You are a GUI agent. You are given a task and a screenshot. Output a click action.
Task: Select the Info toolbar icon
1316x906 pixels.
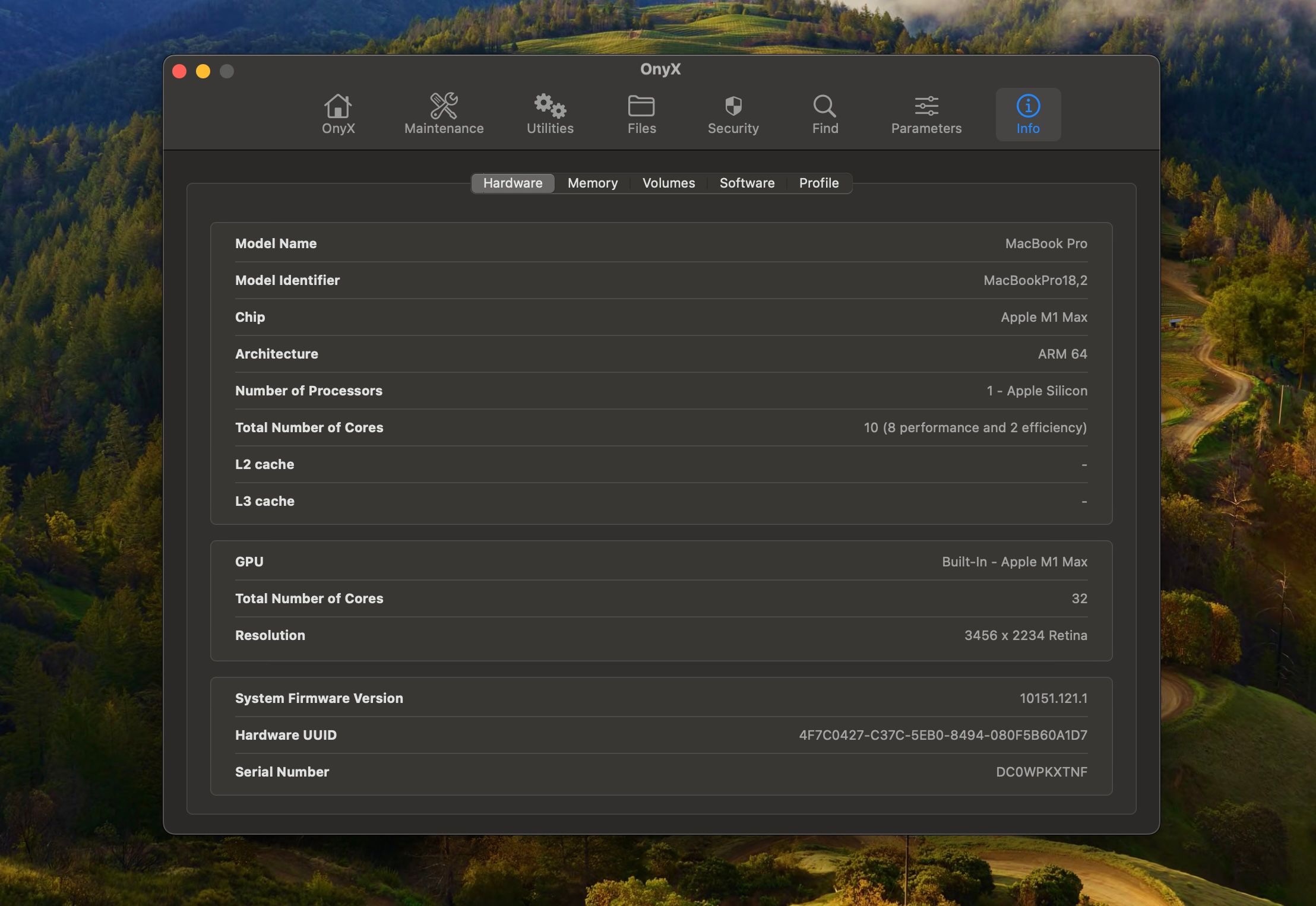1028,115
